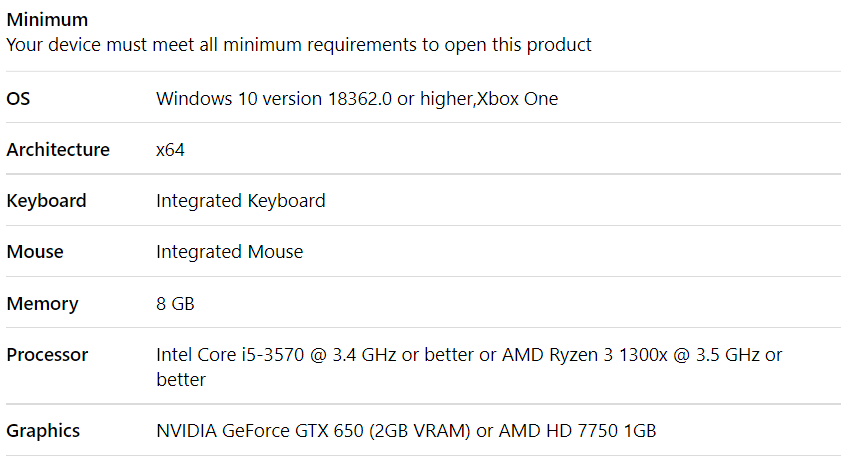The width and height of the screenshot is (854, 462).
Task: Click the Intel Core i5-3570 processor text
Action: point(230,355)
